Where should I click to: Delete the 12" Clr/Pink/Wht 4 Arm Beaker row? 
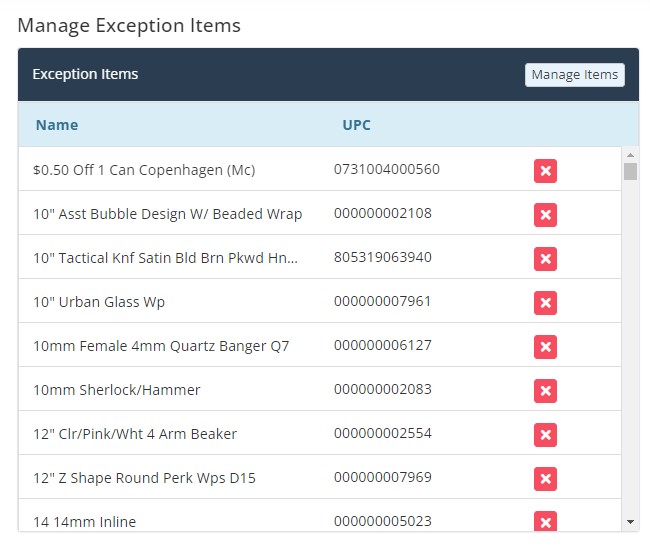545,435
